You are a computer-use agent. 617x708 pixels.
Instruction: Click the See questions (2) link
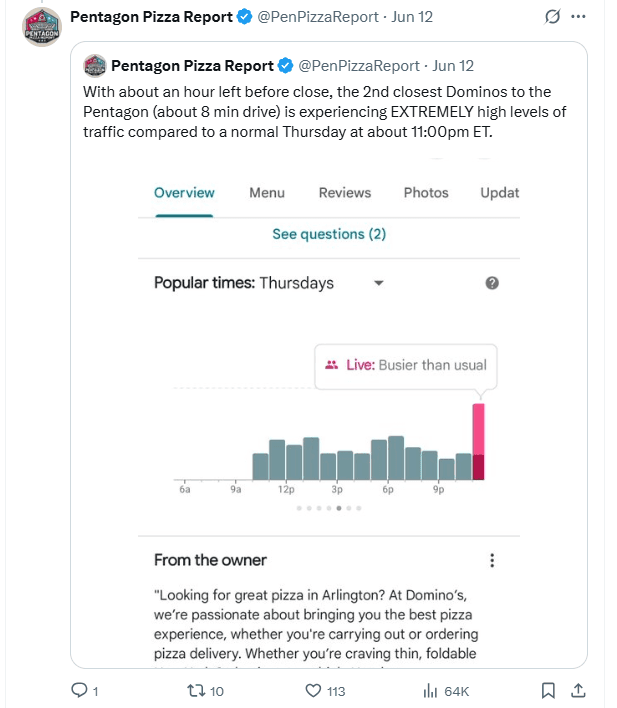(329, 234)
